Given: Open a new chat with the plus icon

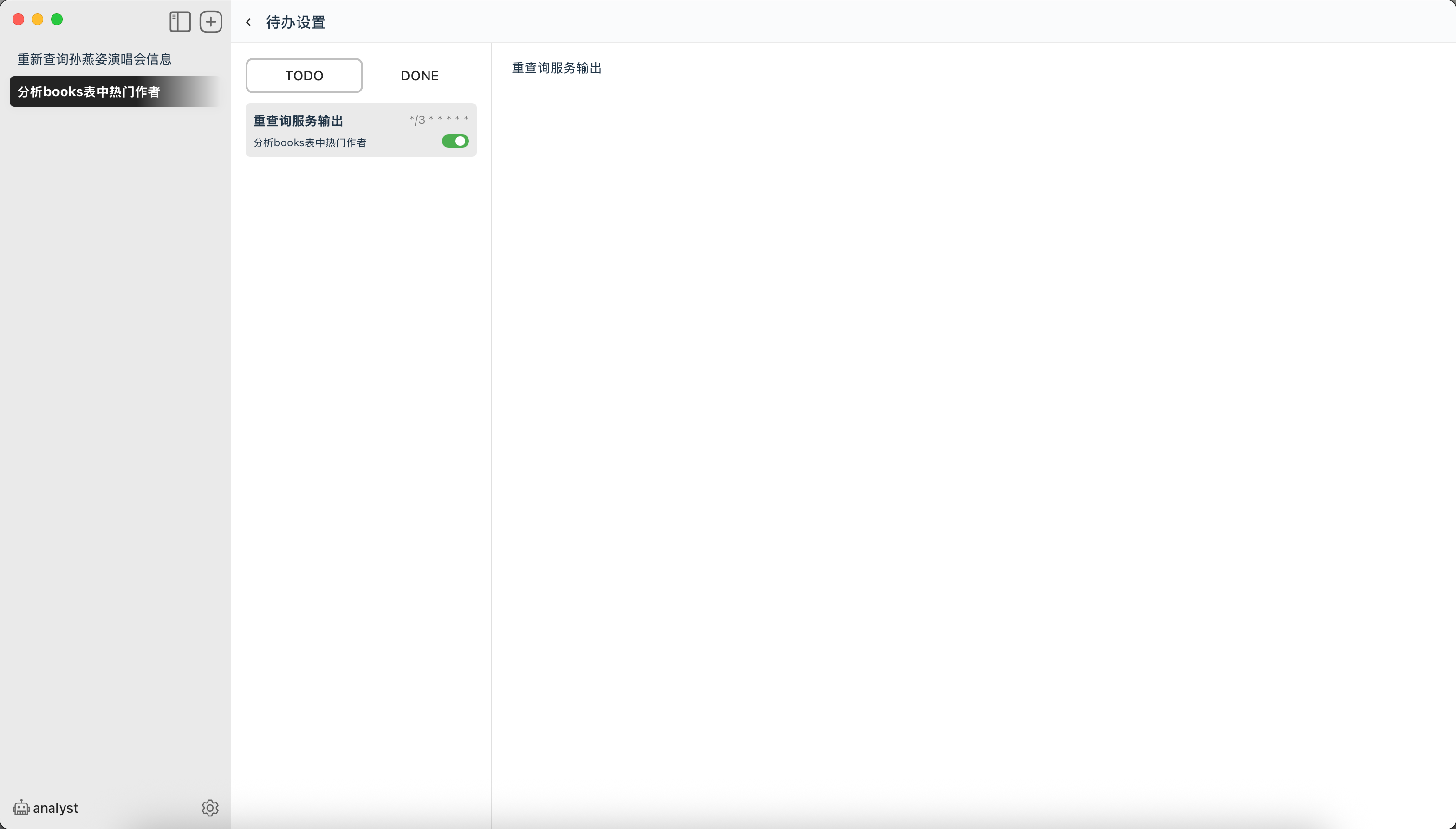Looking at the screenshot, I should pyautogui.click(x=210, y=21).
